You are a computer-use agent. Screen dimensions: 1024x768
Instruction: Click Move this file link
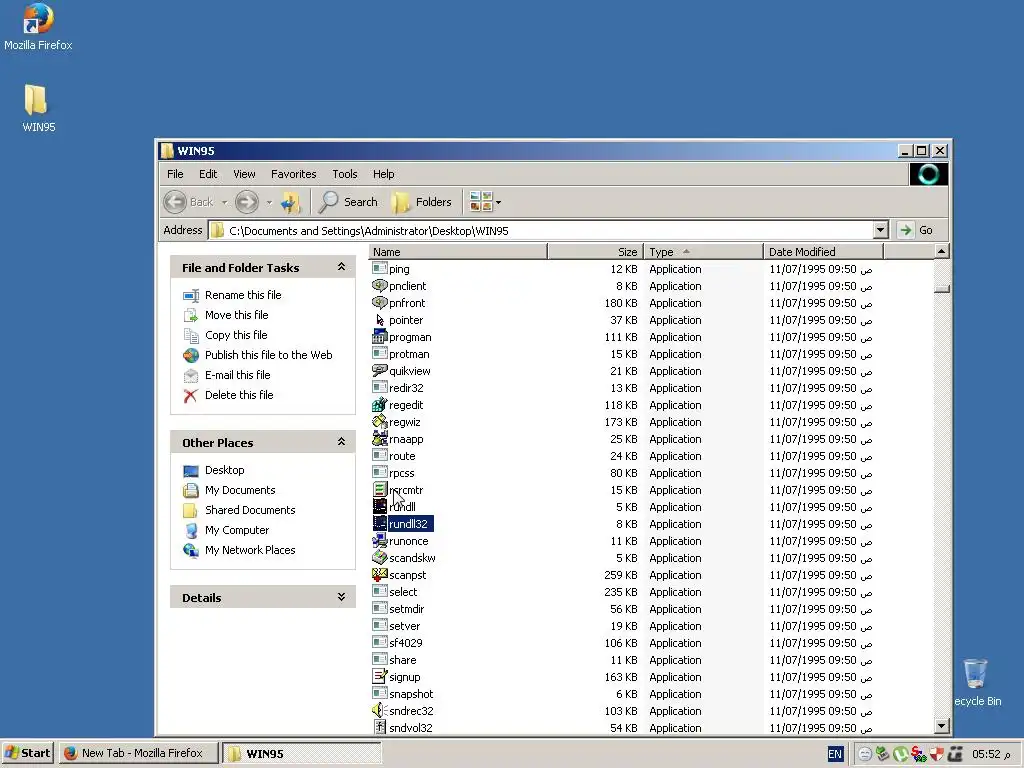coord(236,315)
